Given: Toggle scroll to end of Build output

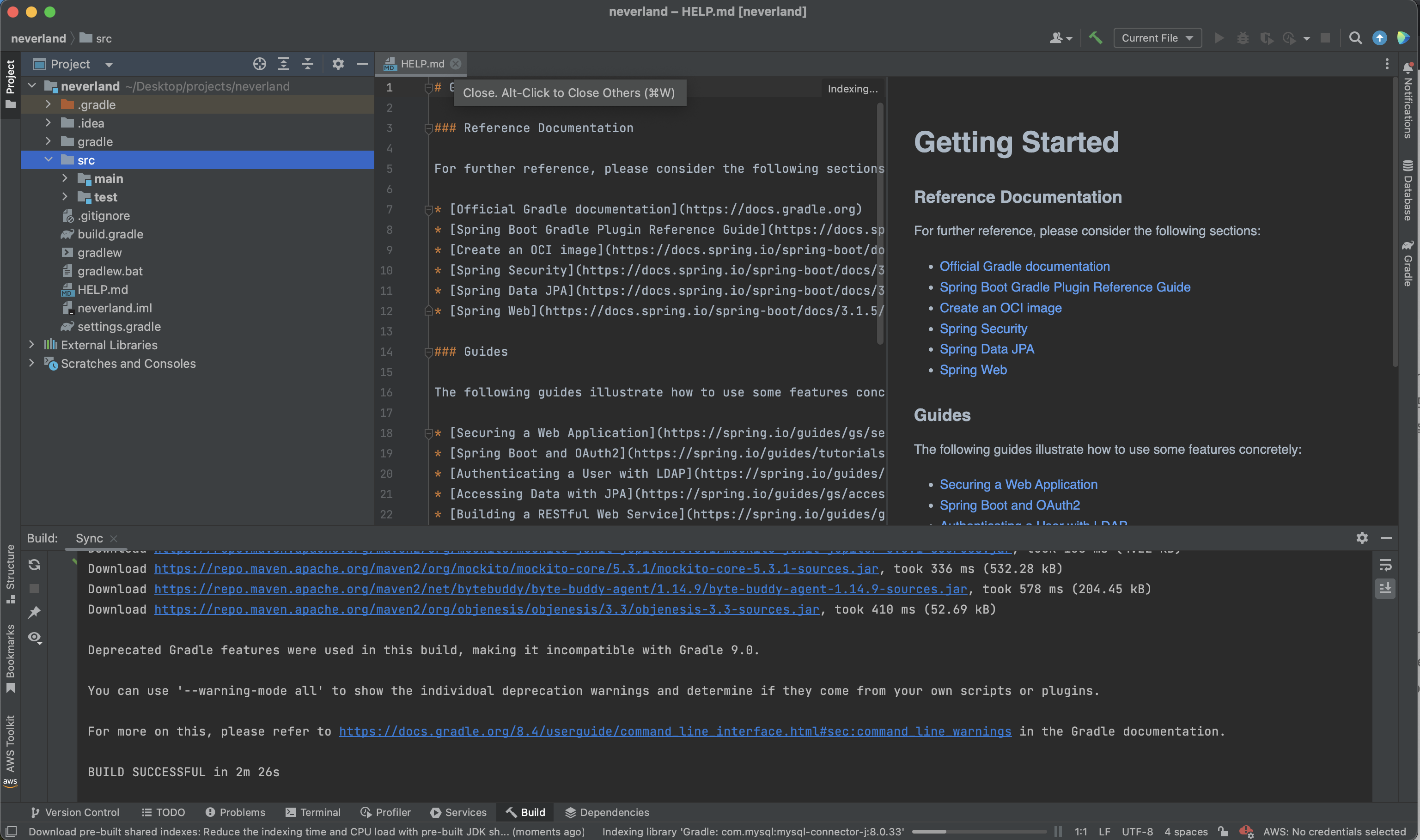Looking at the screenshot, I should point(1385,589).
